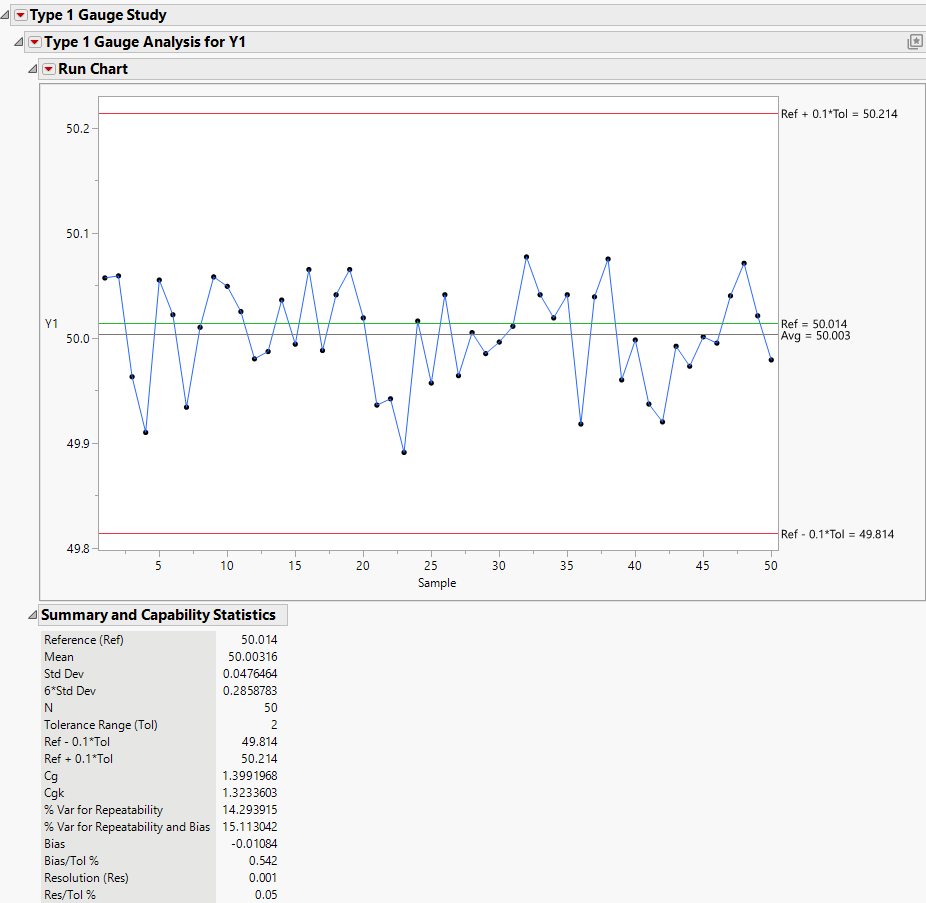Collapse the Summary and Capability Statistics section
Screen dimensions: 926x903
click(33, 614)
